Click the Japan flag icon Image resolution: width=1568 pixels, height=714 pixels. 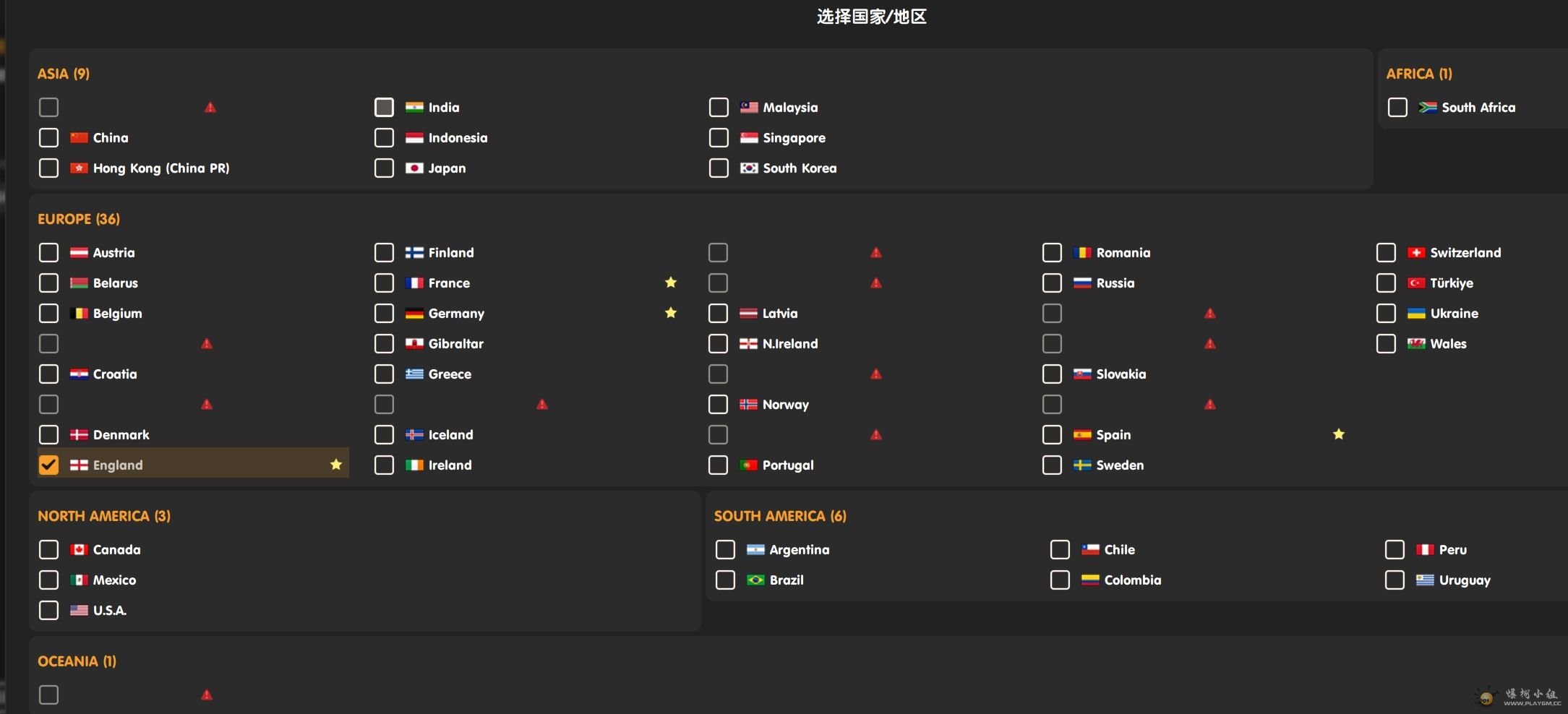click(414, 168)
